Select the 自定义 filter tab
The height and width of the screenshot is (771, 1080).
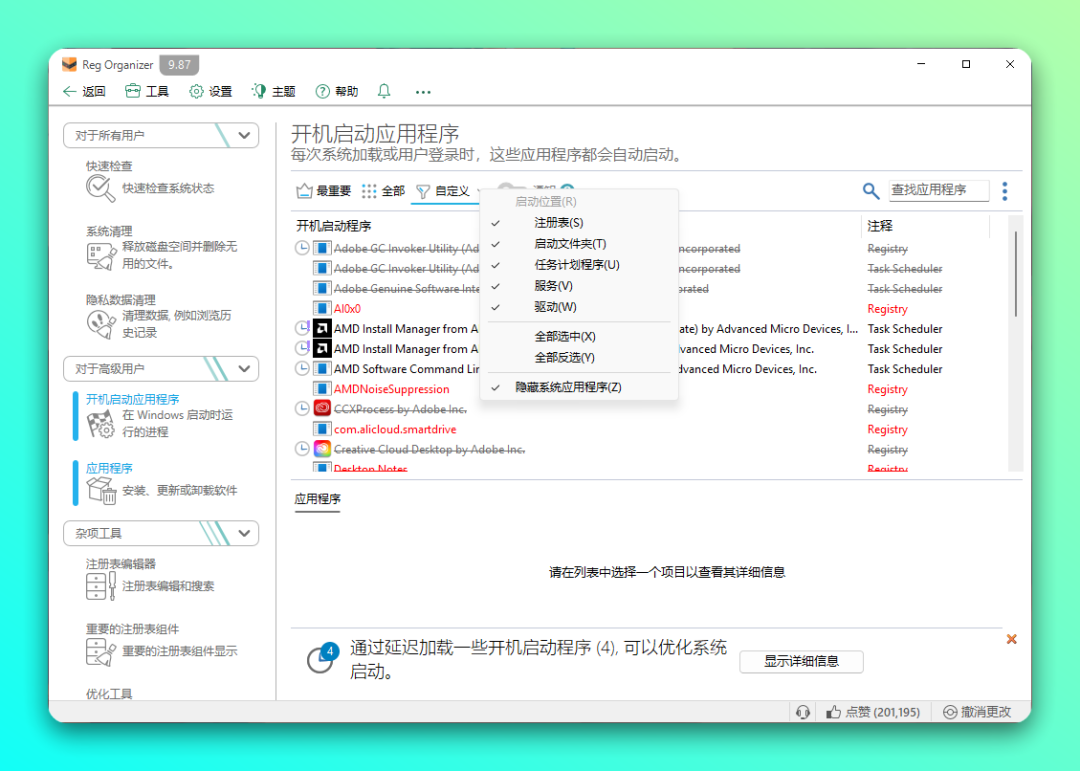[x=444, y=191]
